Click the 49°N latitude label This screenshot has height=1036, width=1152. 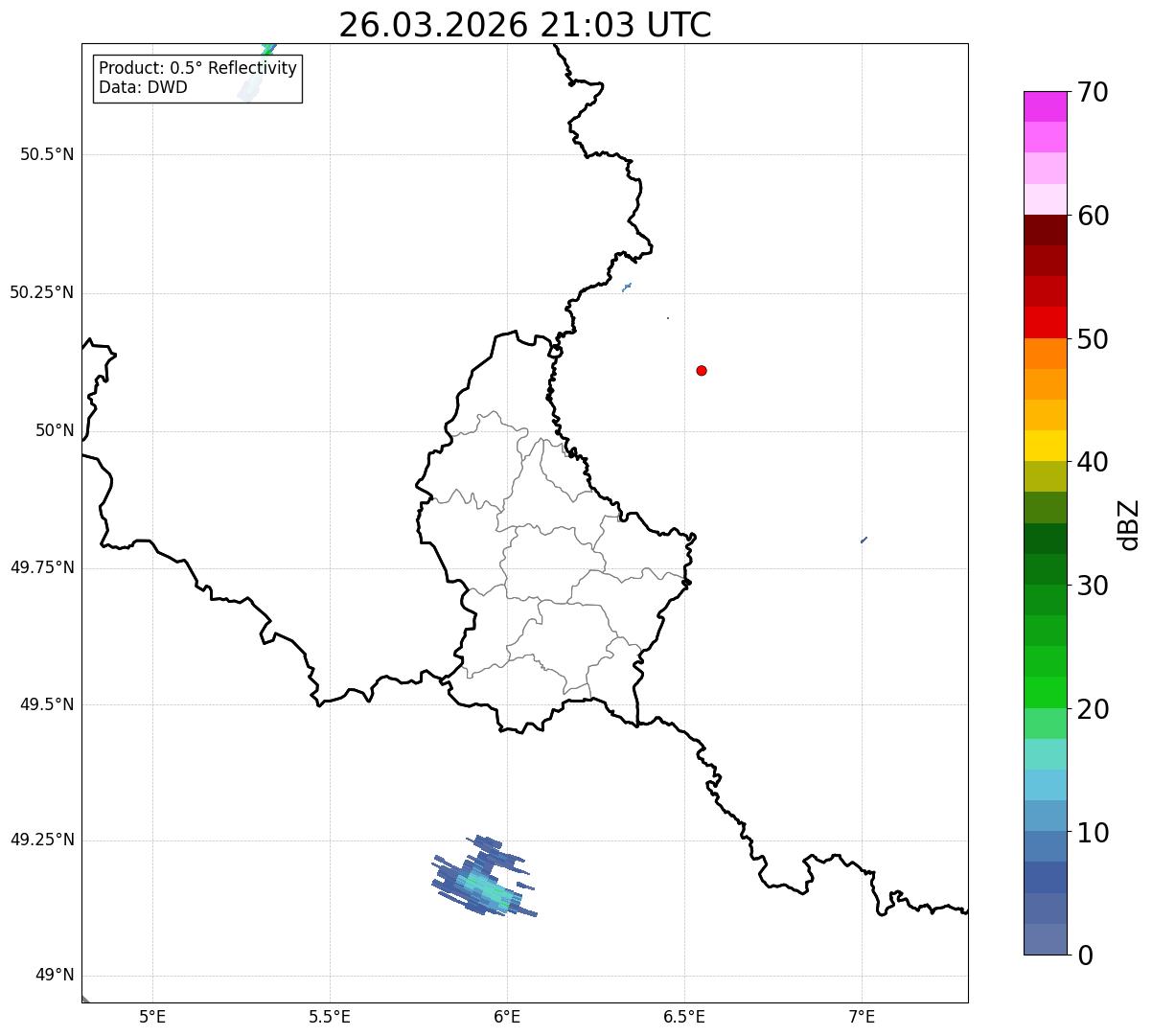coord(55,976)
